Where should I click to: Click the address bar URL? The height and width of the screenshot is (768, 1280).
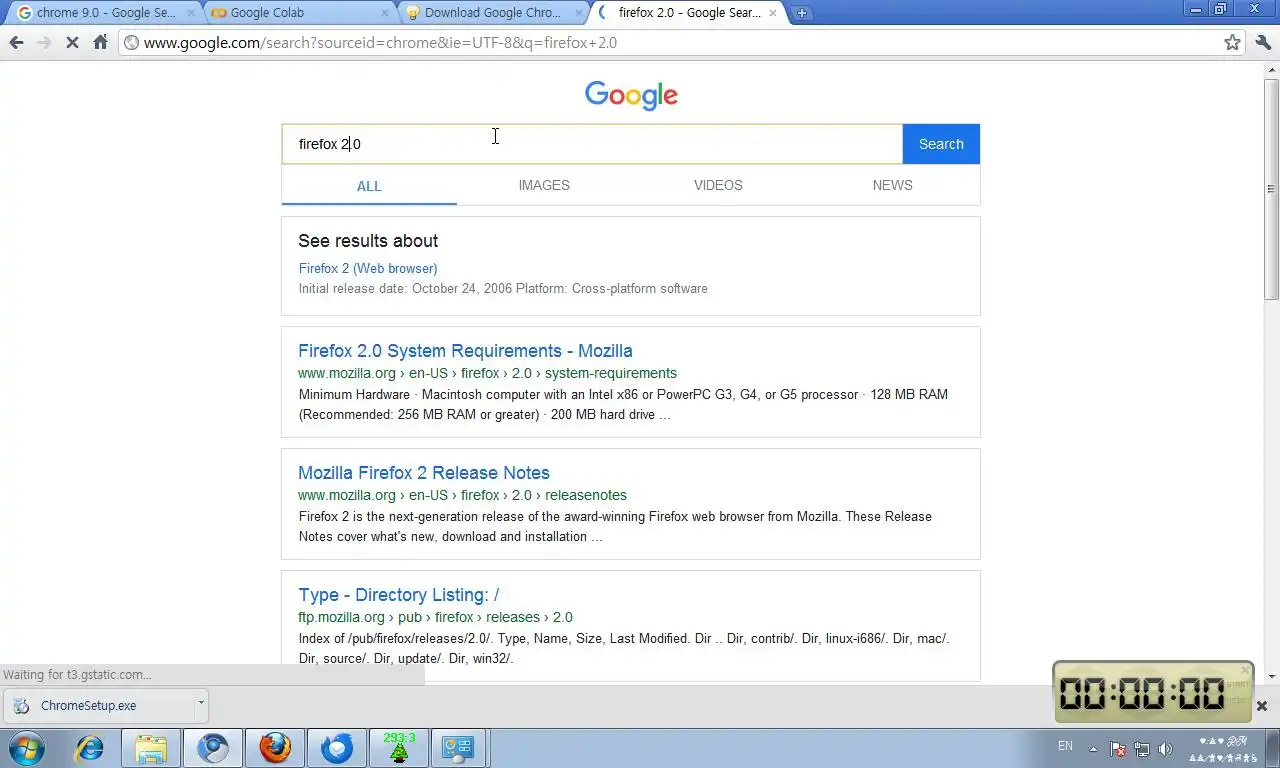click(380, 43)
